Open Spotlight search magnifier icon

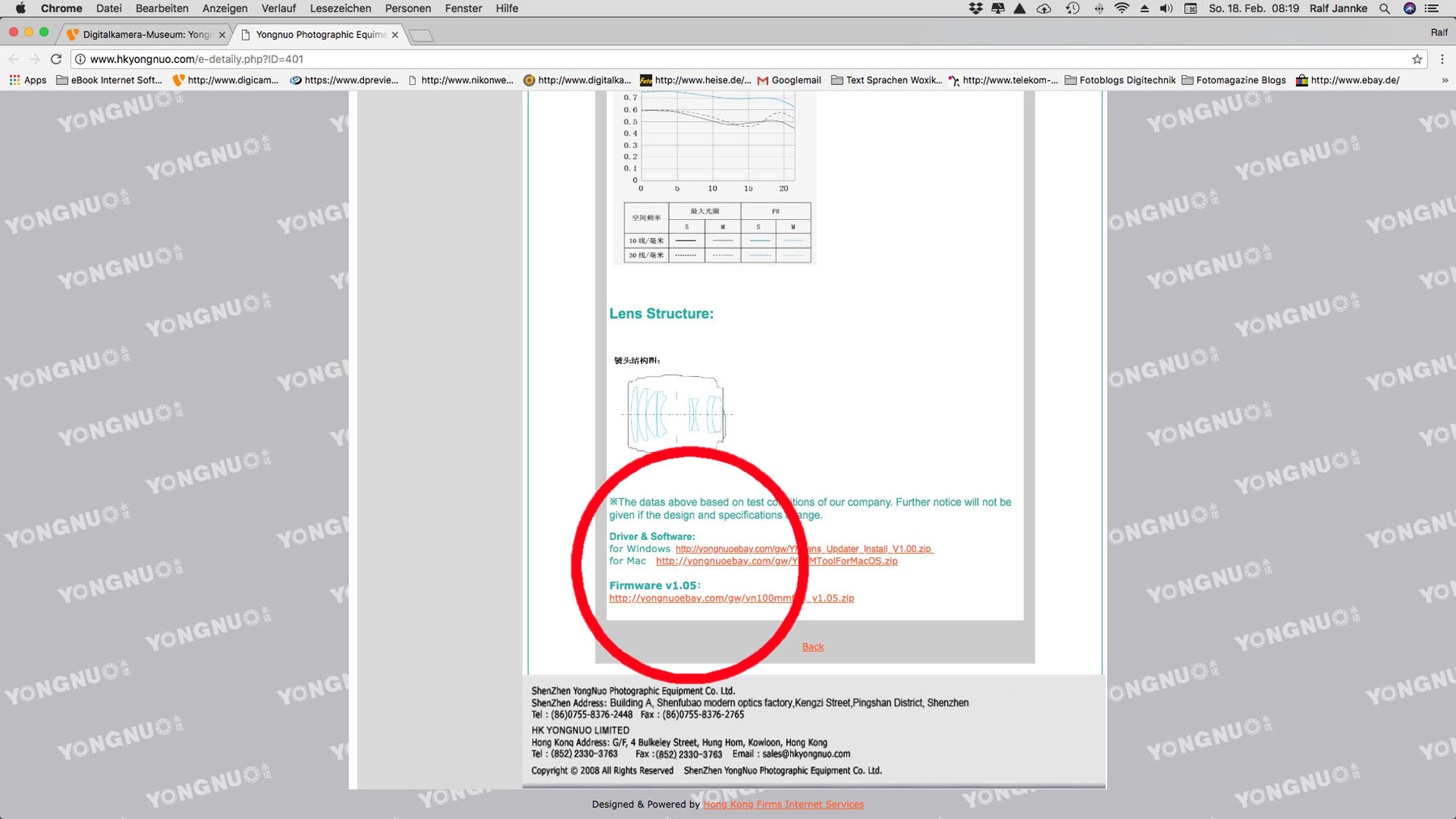click(1385, 8)
